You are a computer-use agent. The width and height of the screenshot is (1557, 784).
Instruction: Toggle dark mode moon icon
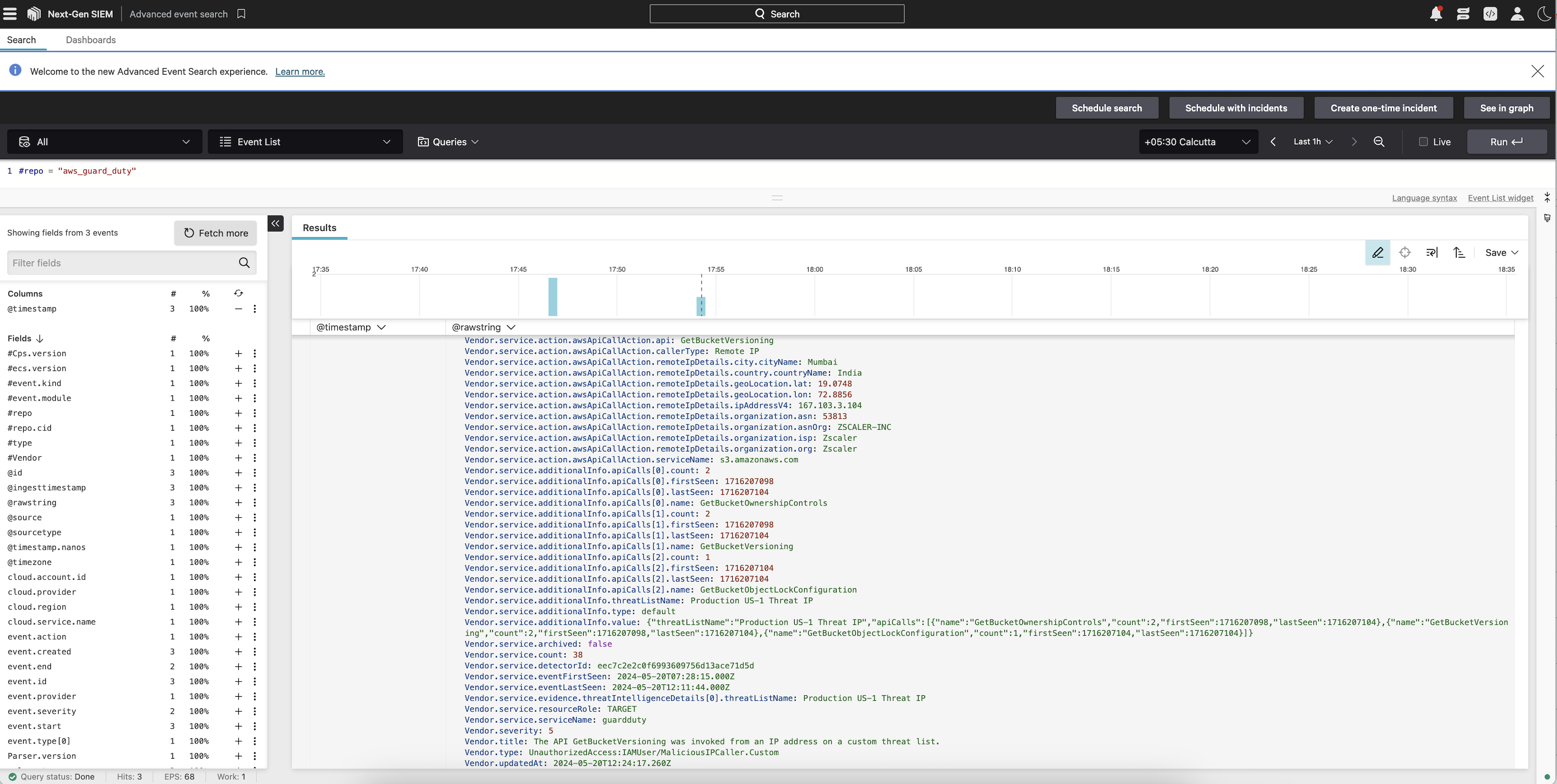pos(1543,14)
